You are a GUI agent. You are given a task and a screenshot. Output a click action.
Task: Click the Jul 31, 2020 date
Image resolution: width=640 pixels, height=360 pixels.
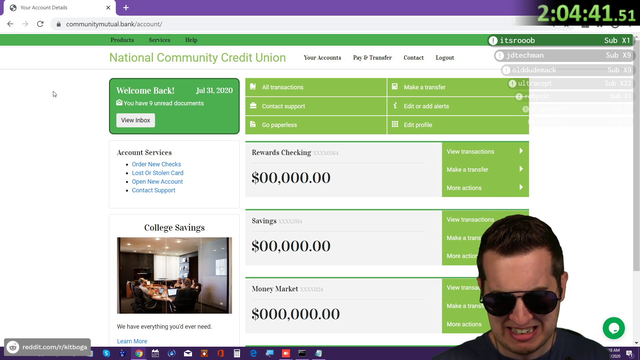coord(214,91)
